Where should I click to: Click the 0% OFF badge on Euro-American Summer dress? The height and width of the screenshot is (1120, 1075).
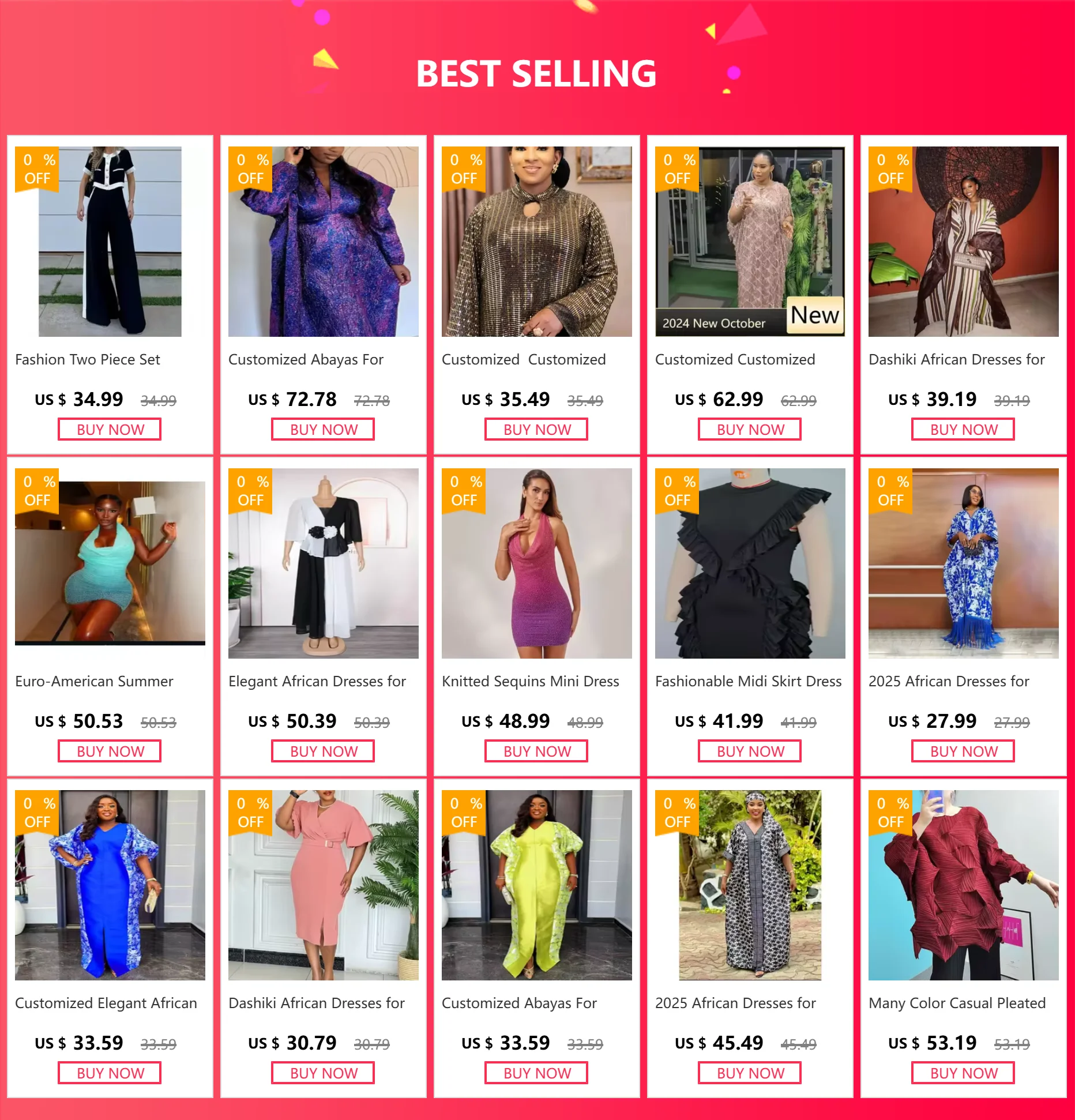click(x=37, y=491)
